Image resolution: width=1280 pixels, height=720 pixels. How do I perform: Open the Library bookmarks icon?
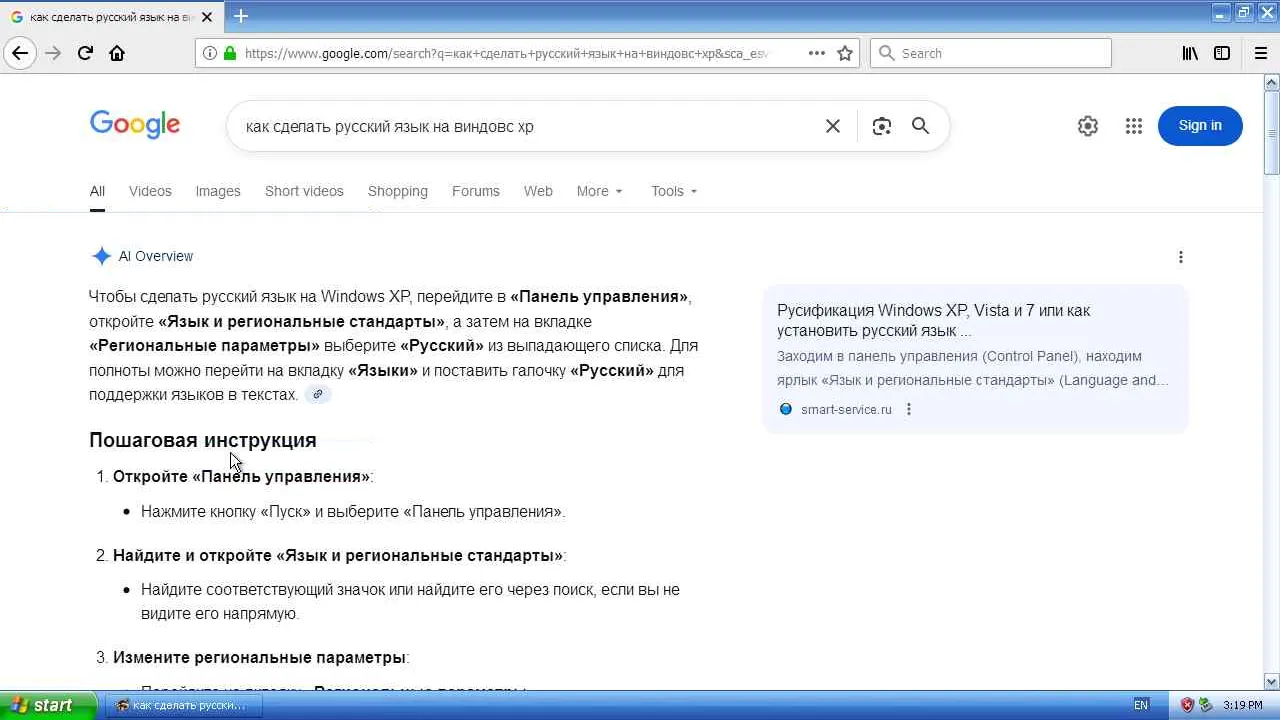1190,53
